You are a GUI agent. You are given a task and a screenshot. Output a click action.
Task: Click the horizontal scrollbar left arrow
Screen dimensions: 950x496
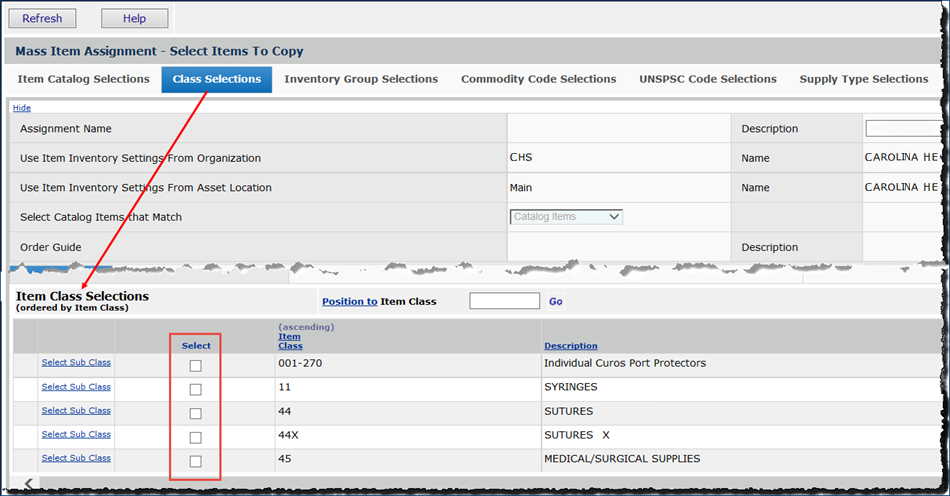pos(29,484)
